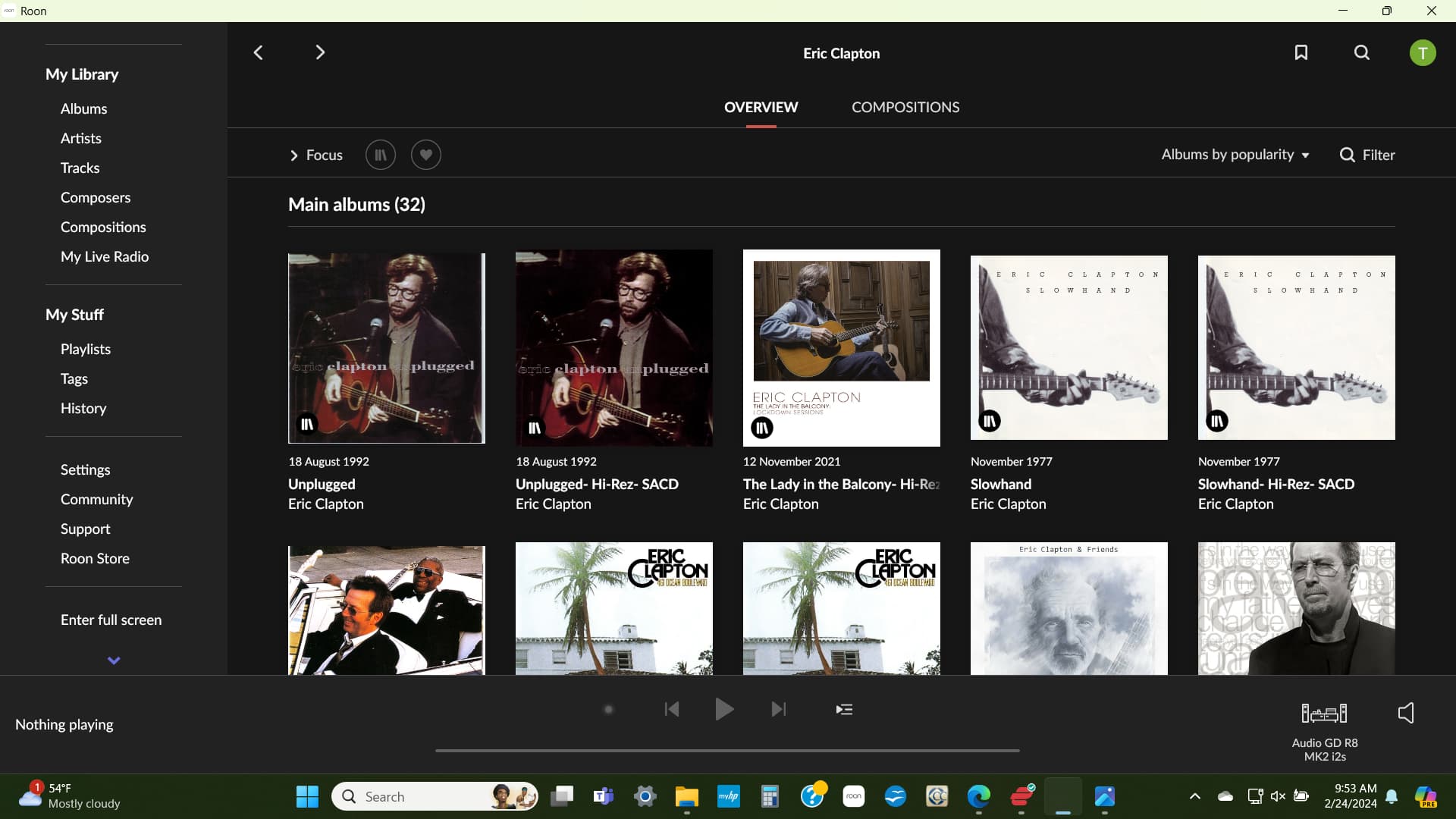The image size is (1456, 819).
Task: Open the Albums by popularity sort dropdown
Action: pos(1235,155)
